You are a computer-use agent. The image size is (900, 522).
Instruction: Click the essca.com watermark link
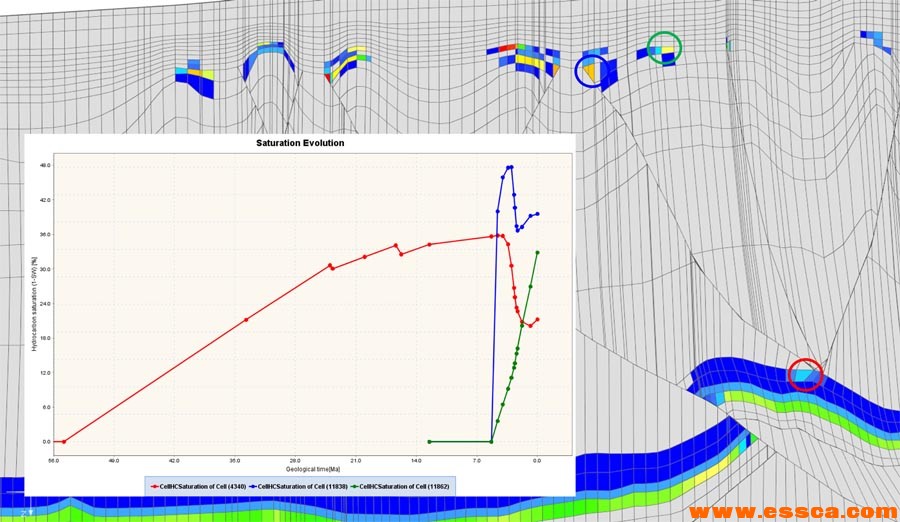point(790,511)
